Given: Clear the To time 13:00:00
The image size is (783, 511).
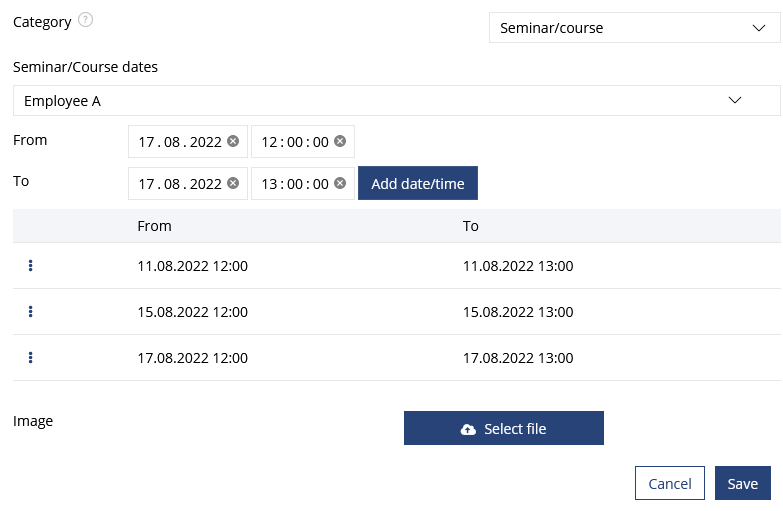Looking at the screenshot, I should click(340, 183).
